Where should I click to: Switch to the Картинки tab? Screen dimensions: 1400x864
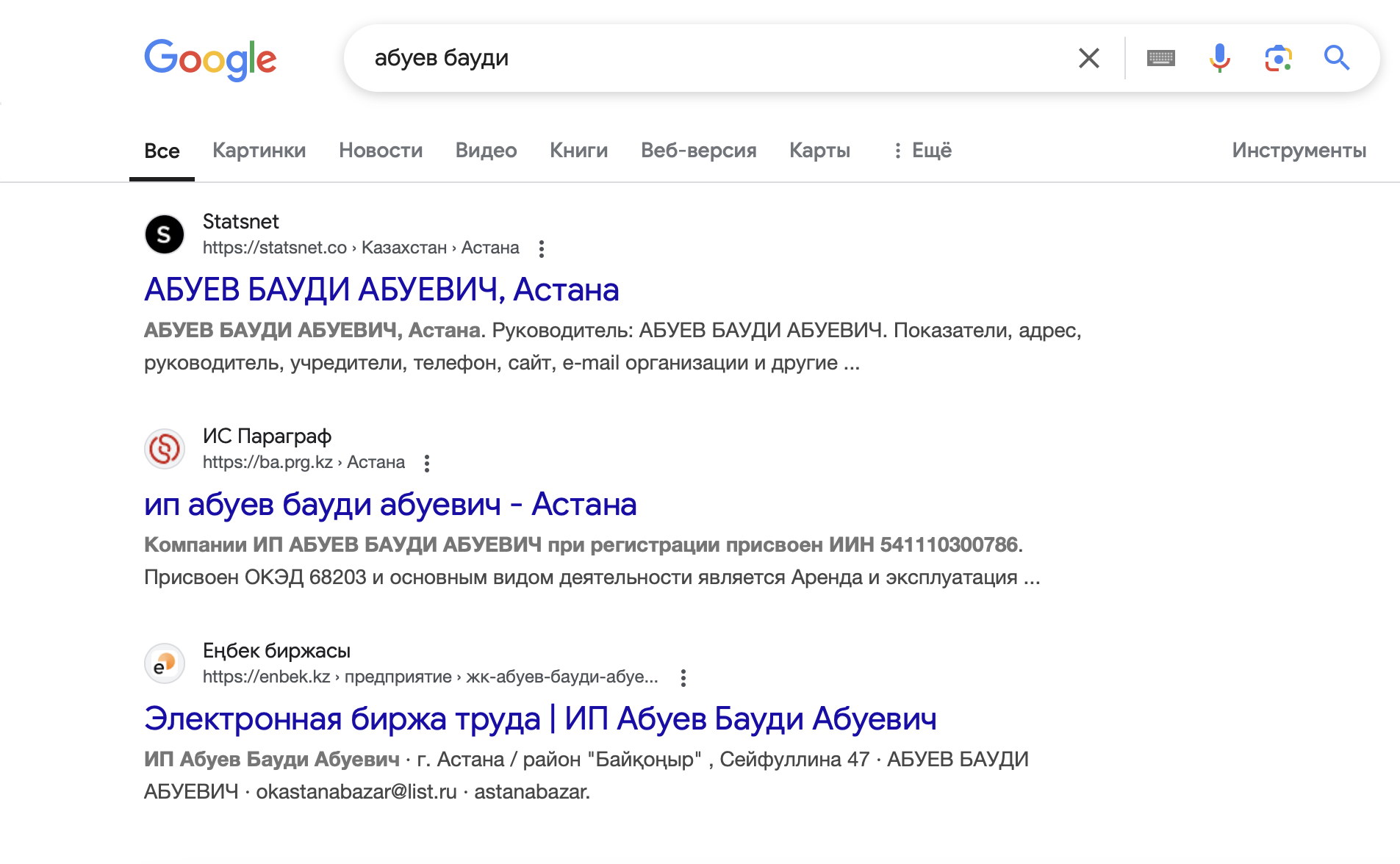259,151
